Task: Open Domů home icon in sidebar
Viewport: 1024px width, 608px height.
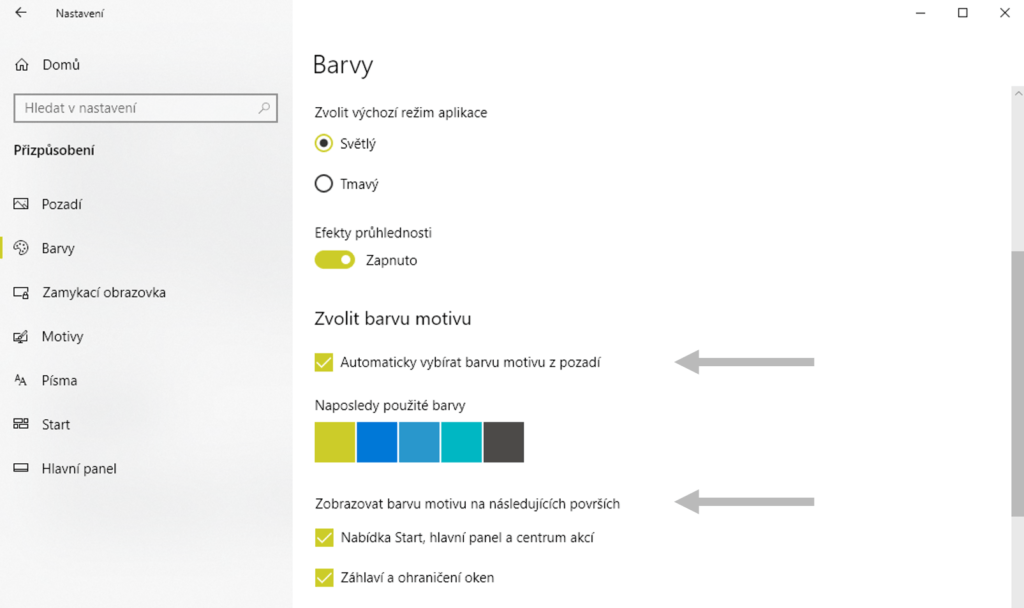Action: coord(21,65)
